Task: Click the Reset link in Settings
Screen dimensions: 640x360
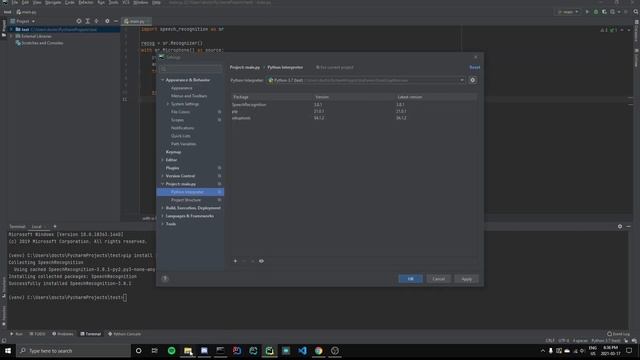Action: tap(475, 67)
